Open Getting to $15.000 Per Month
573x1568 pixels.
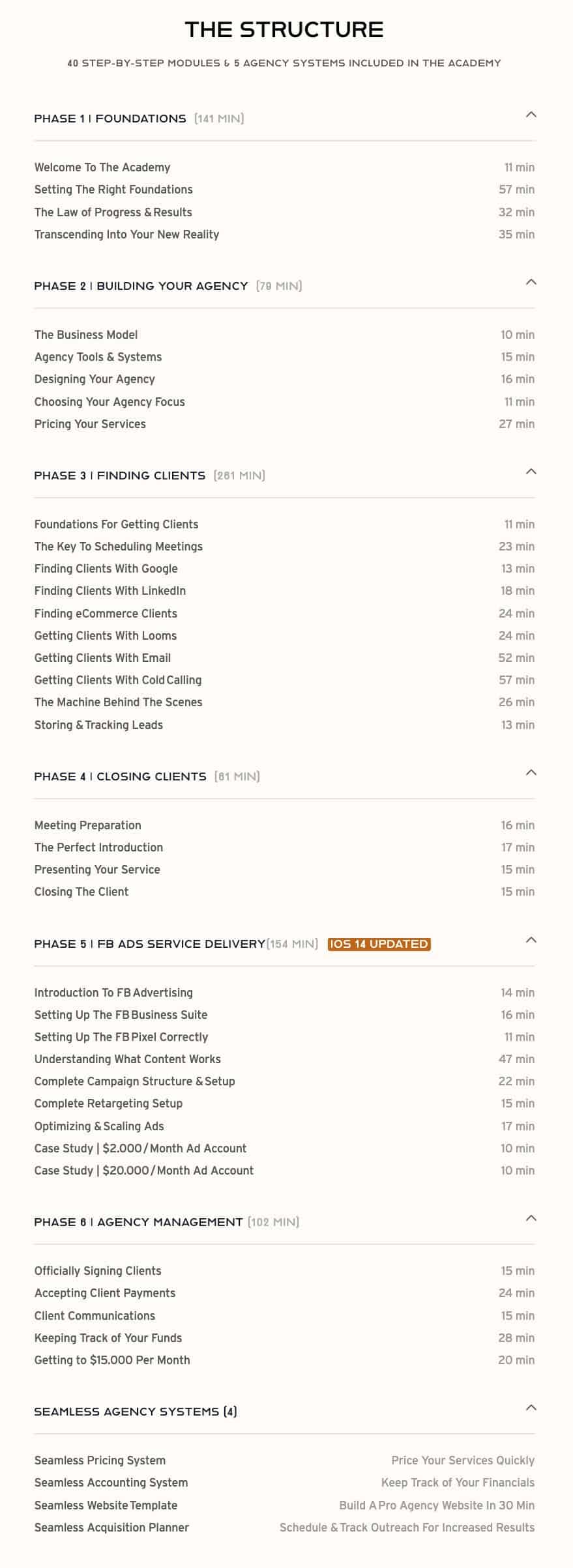(112, 1360)
